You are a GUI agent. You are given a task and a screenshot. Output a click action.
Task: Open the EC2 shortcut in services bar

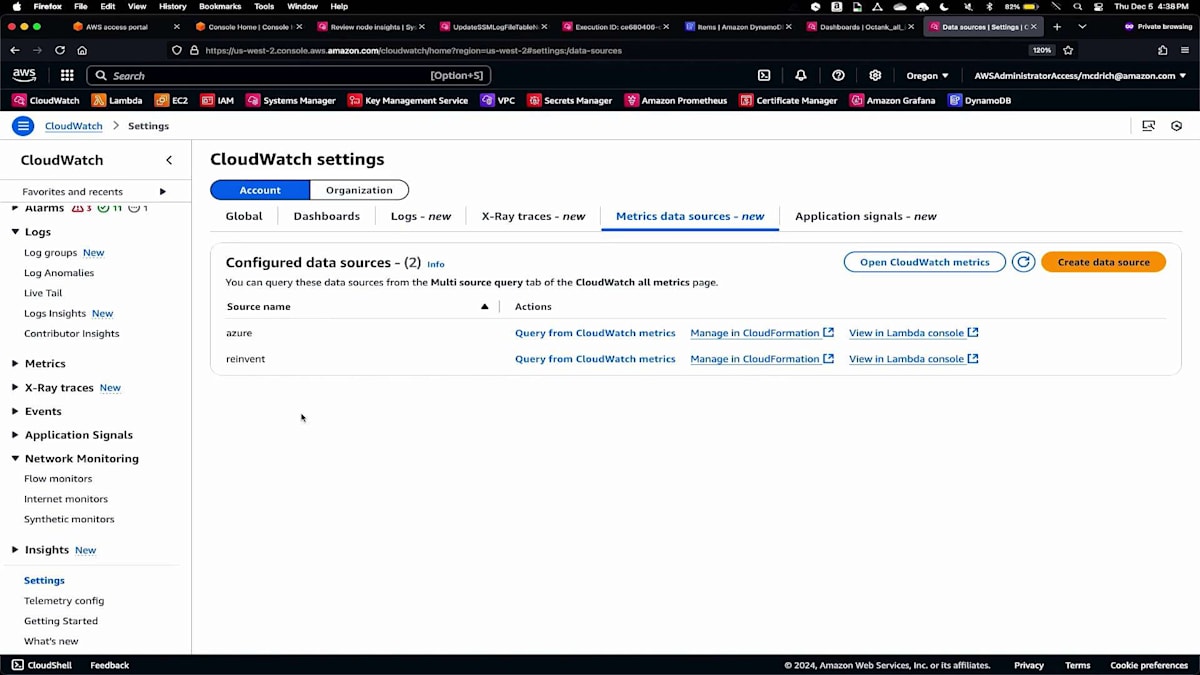[x=171, y=100]
